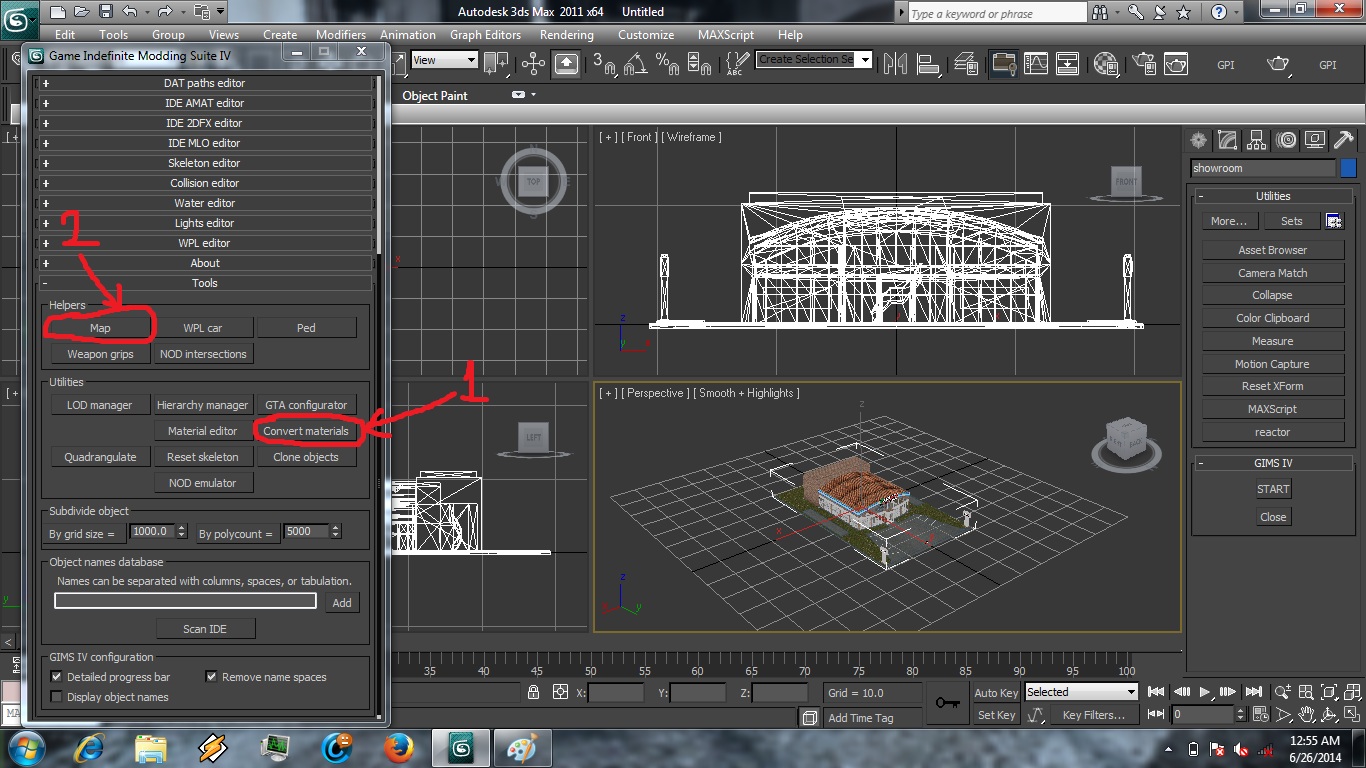Toggle the Percent Snap icon
Viewport: 1366px width, 768px height.
[x=667, y=64]
